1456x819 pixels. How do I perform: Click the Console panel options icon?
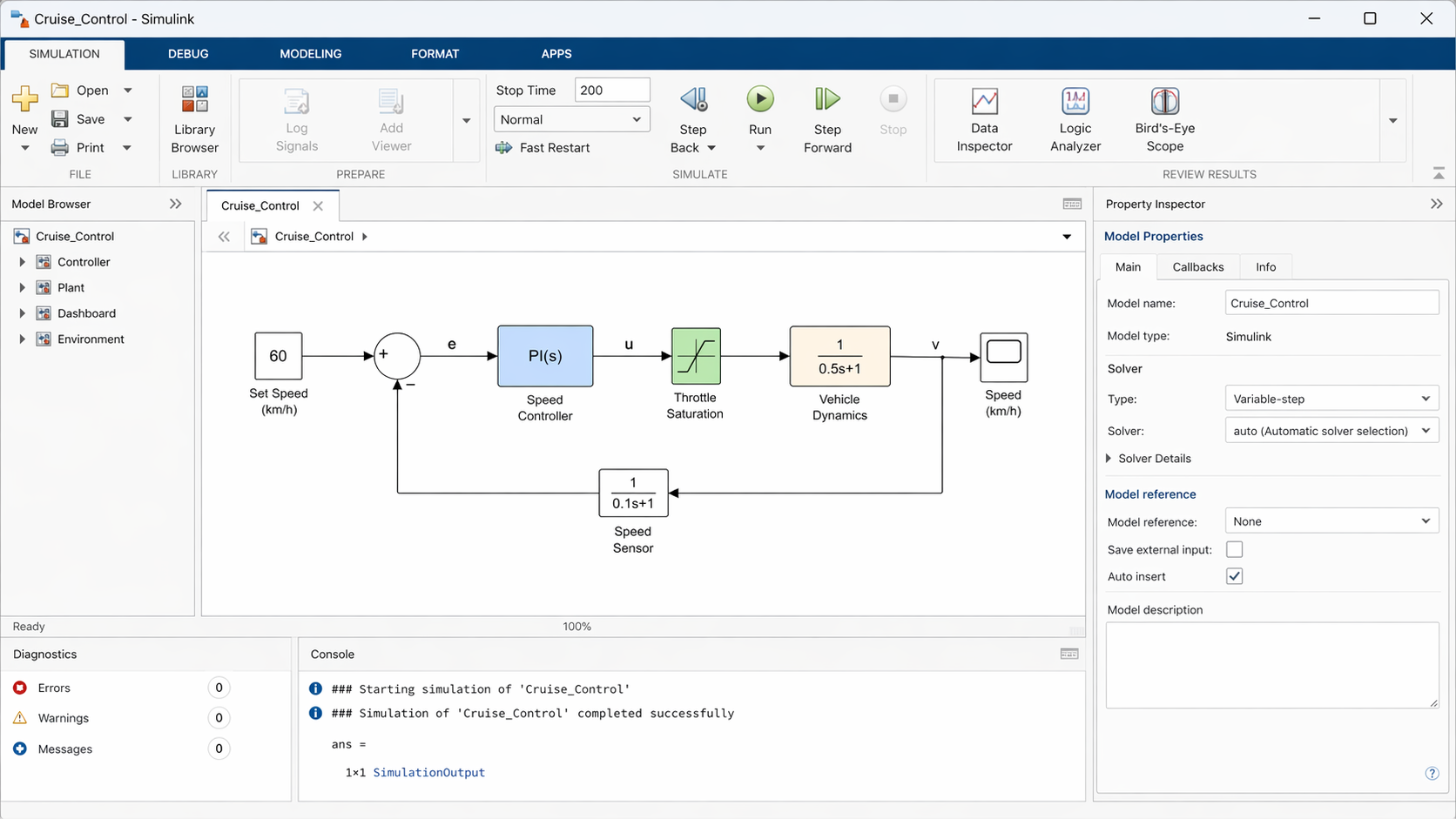1069,654
